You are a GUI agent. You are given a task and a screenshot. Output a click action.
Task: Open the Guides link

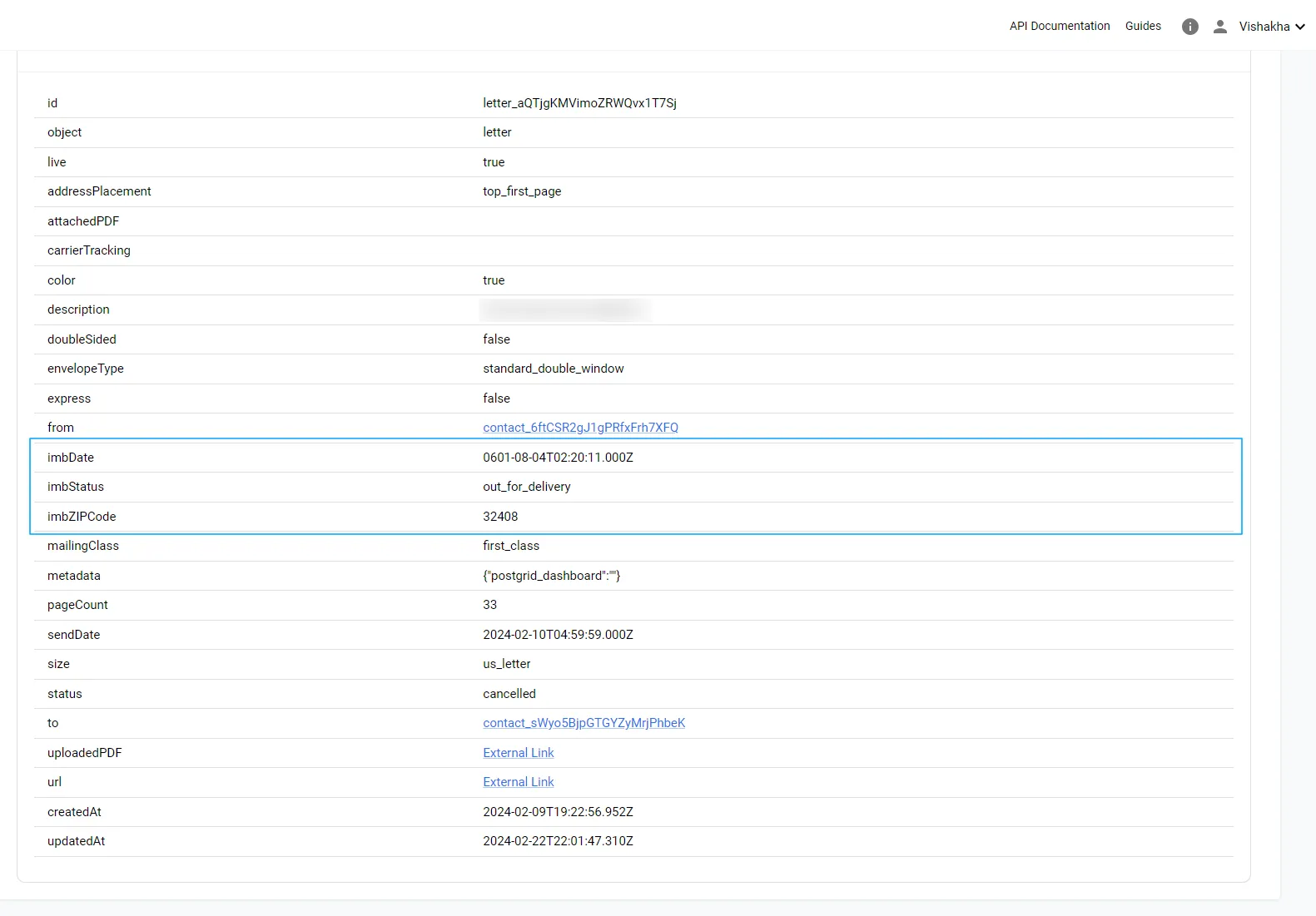tap(1143, 26)
